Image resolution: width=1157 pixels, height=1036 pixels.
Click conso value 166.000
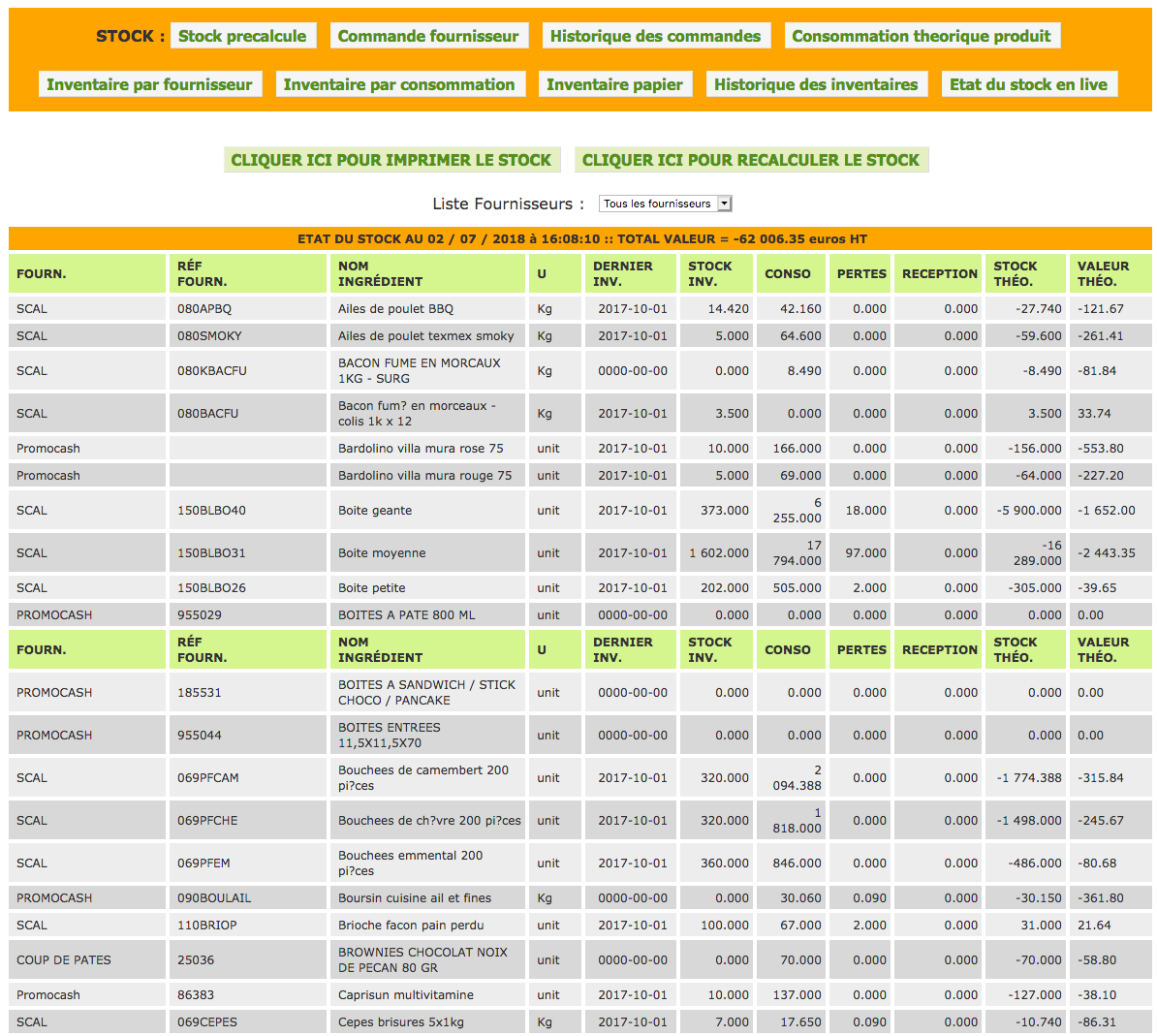797,449
